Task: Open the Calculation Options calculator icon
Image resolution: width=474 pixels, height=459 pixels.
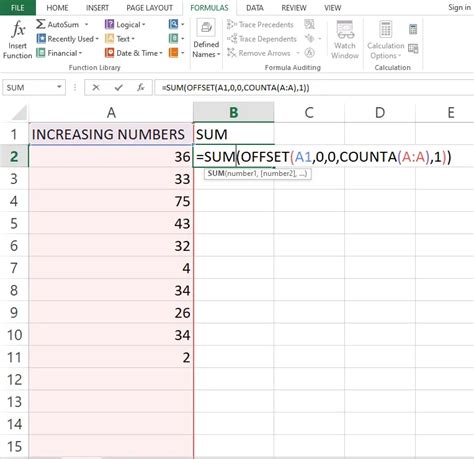Action: pyautogui.click(x=386, y=29)
